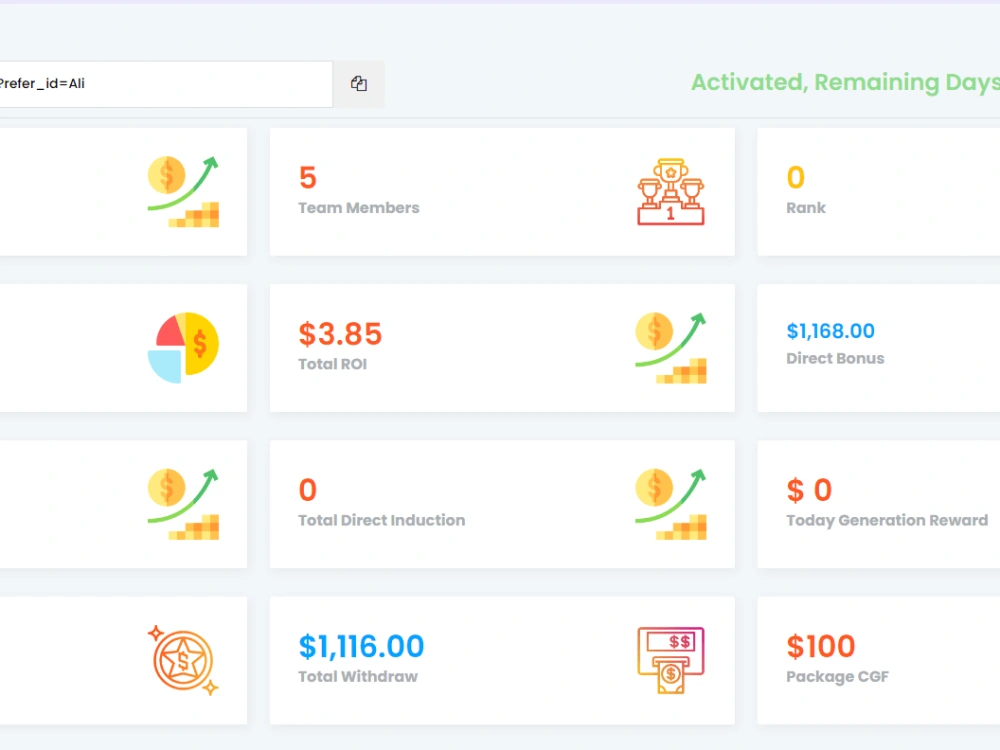Click the Rank value 0

(x=795, y=177)
